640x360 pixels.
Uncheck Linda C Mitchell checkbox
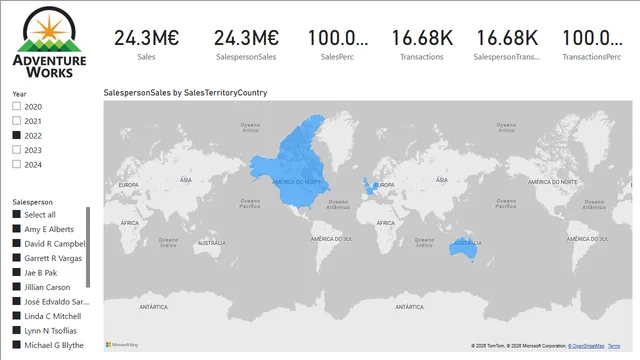16,316
